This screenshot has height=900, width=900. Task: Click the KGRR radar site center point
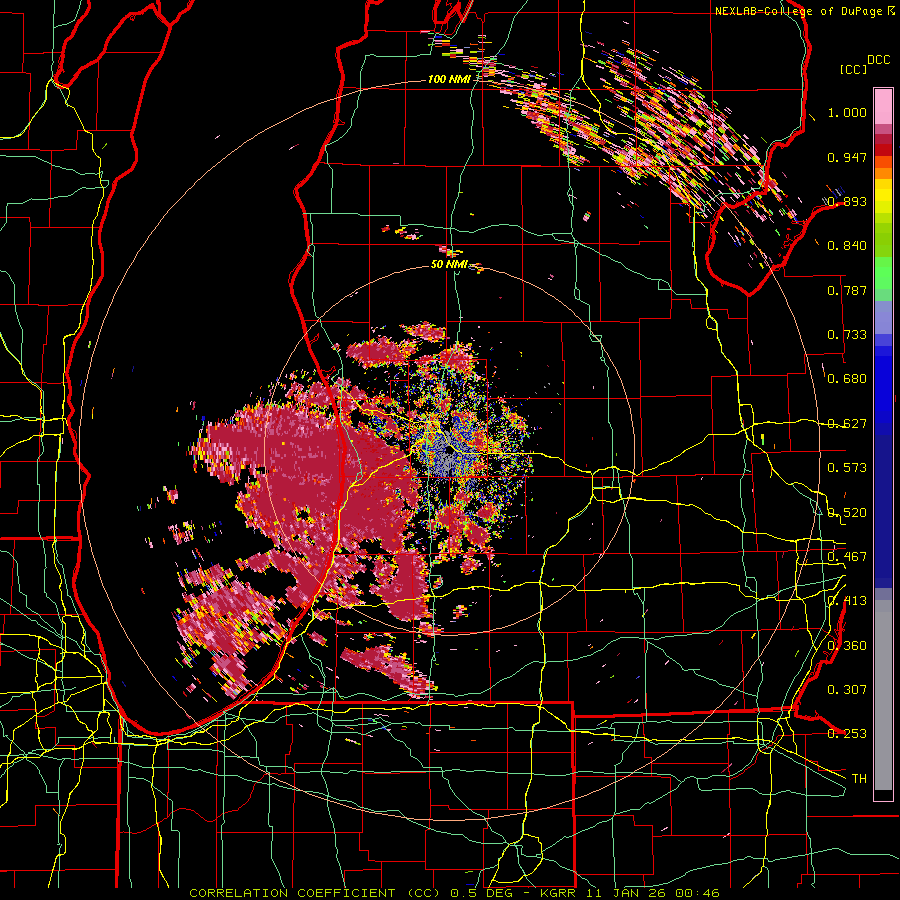pos(449,449)
